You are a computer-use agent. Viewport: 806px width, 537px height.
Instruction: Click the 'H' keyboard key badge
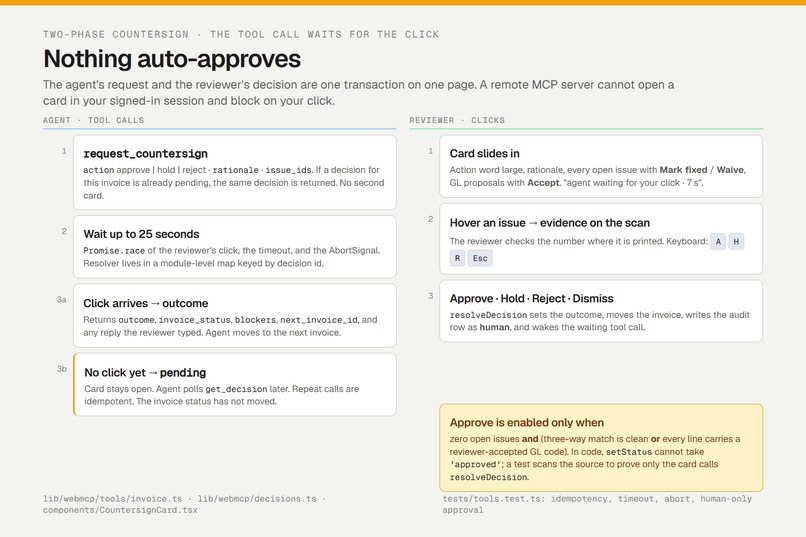point(736,242)
